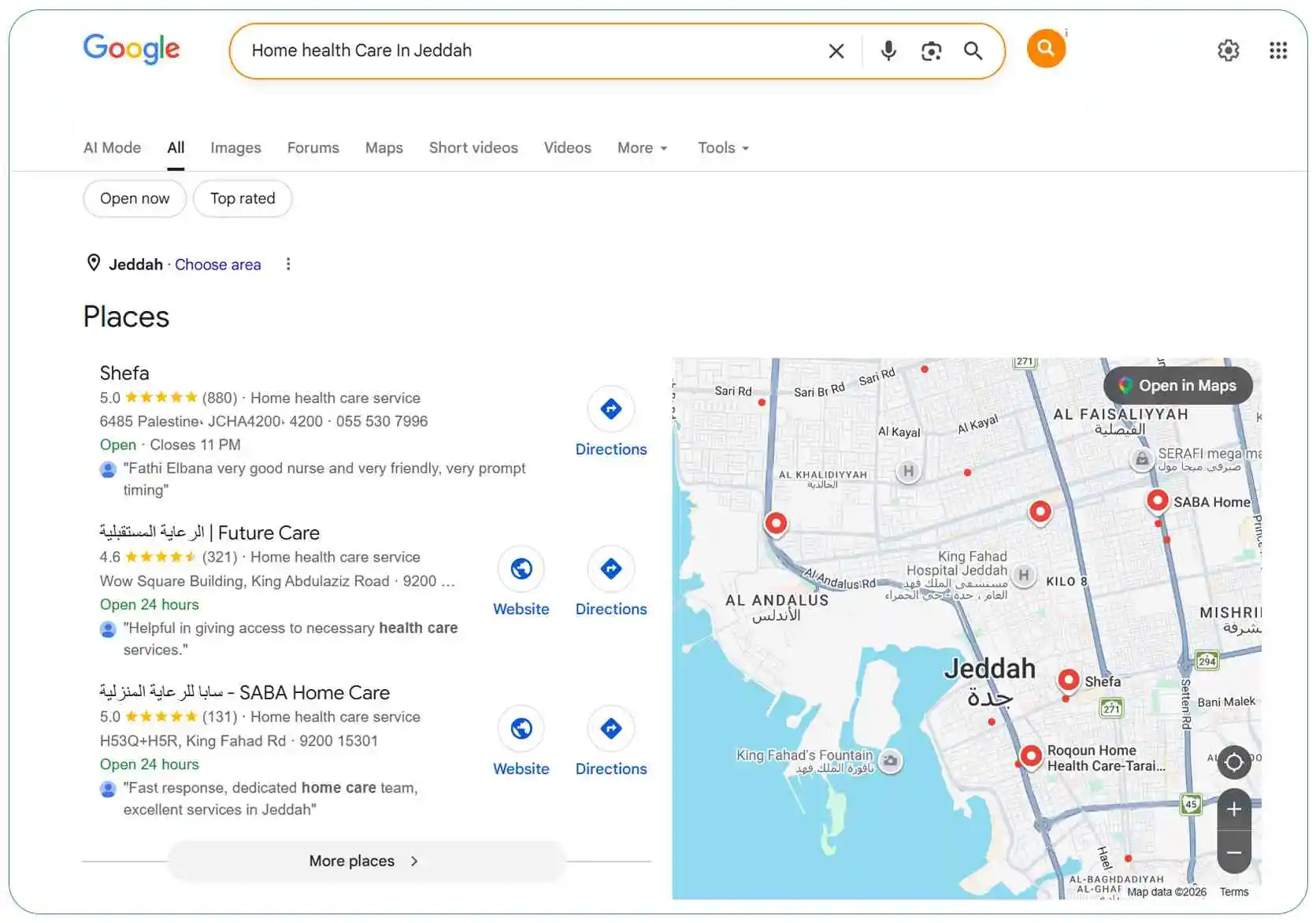Open the Shefa place title
The width and height of the screenshot is (1316, 923).
click(x=124, y=373)
